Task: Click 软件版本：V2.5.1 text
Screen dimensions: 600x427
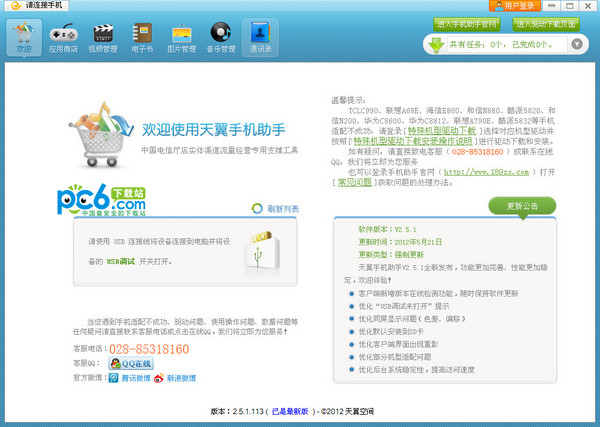Action: (x=387, y=230)
